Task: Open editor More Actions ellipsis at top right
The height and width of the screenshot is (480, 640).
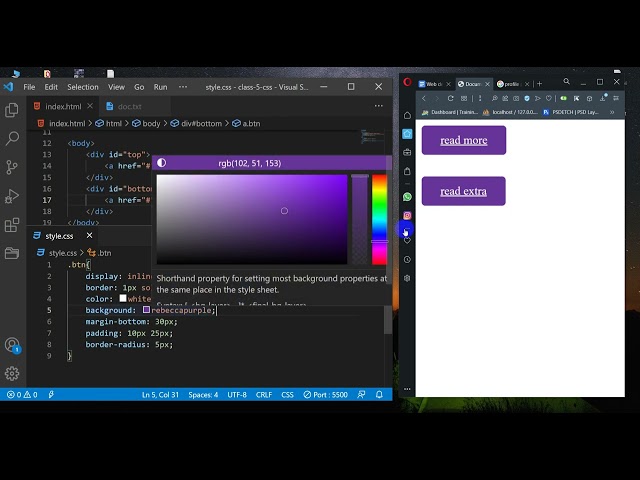Action: coord(379,106)
